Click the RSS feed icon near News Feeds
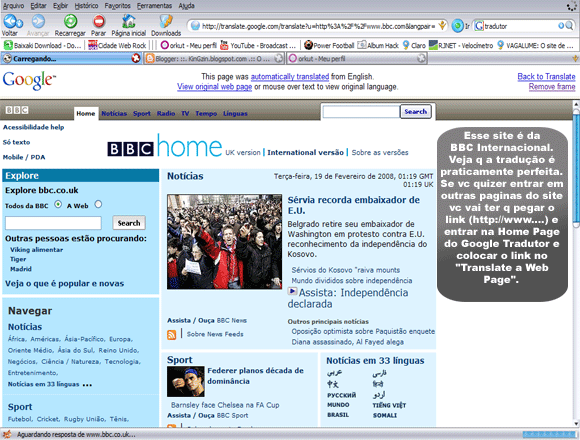Image resolution: width=580 pixels, height=440 pixels. coord(171,335)
